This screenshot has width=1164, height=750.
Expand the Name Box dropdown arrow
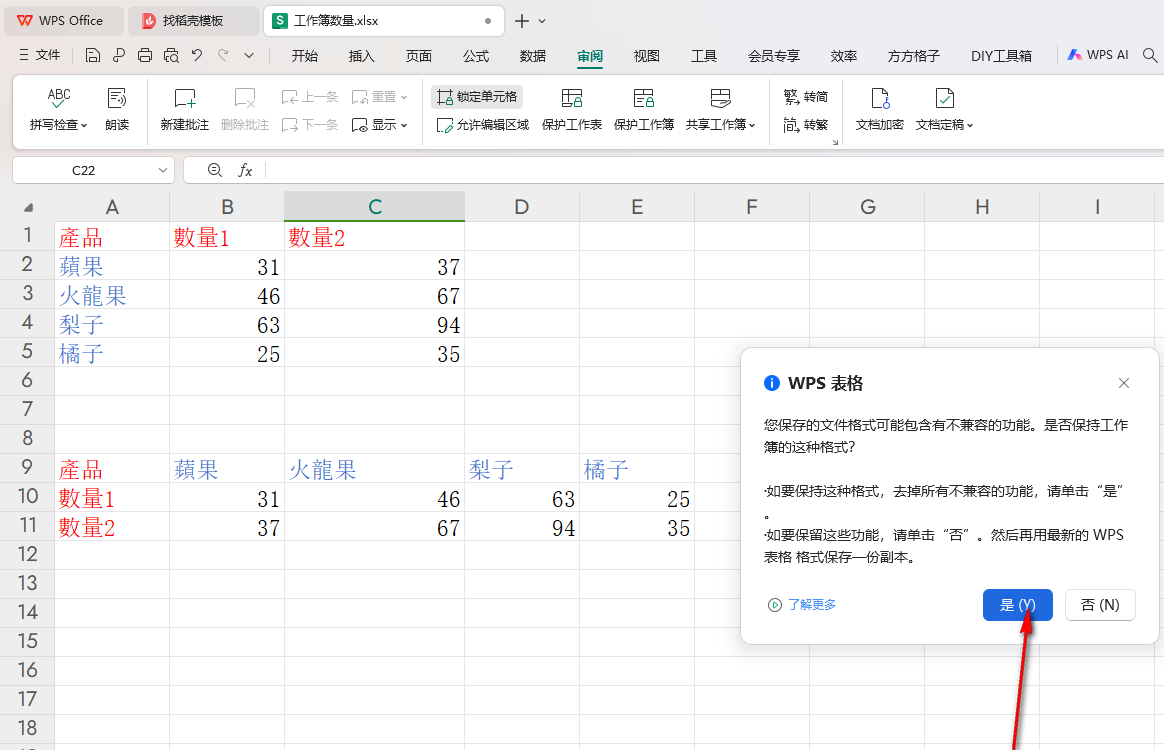(163, 170)
